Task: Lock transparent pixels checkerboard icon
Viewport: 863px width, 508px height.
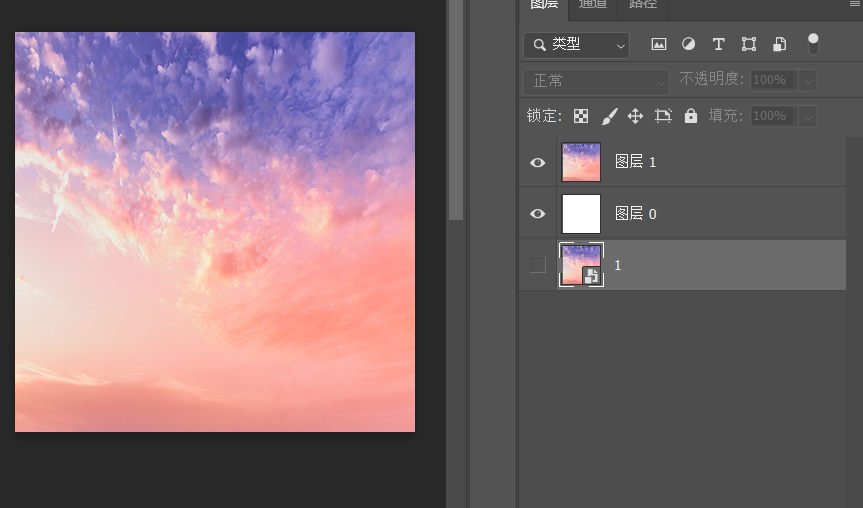Action: point(581,116)
